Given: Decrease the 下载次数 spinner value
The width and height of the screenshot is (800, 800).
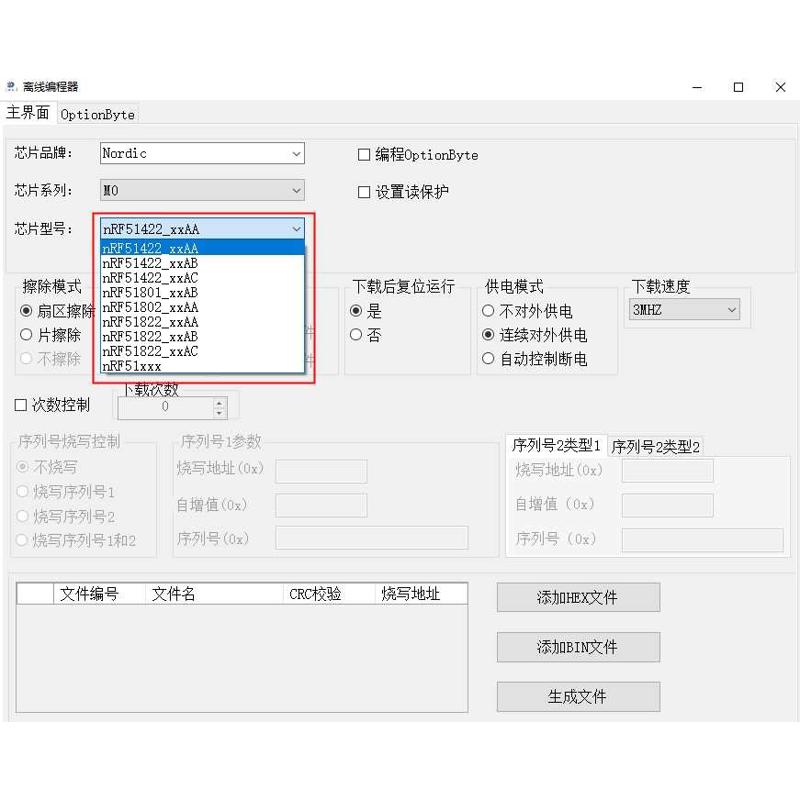Looking at the screenshot, I should [x=219, y=413].
